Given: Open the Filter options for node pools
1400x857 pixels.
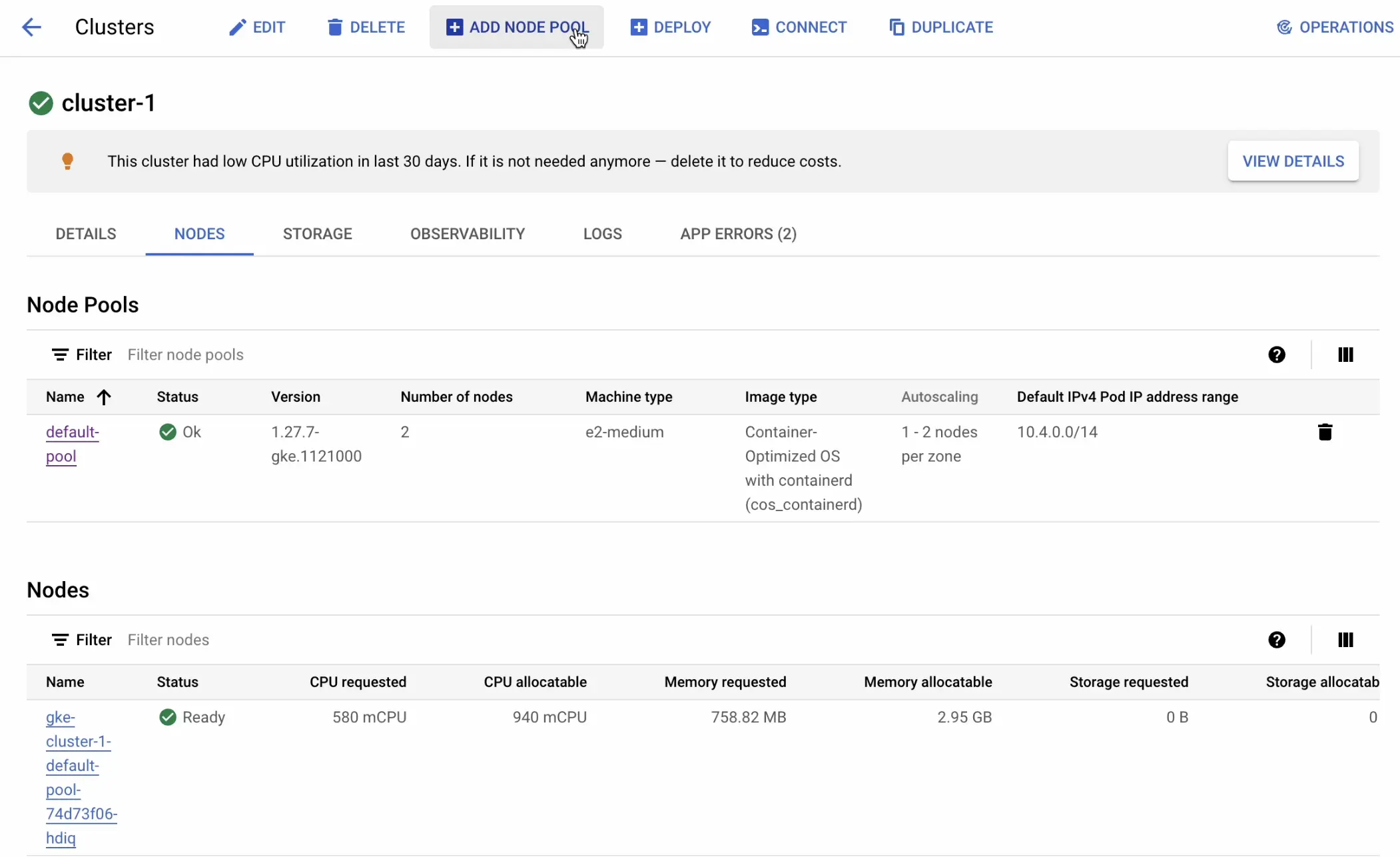Looking at the screenshot, I should [81, 355].
